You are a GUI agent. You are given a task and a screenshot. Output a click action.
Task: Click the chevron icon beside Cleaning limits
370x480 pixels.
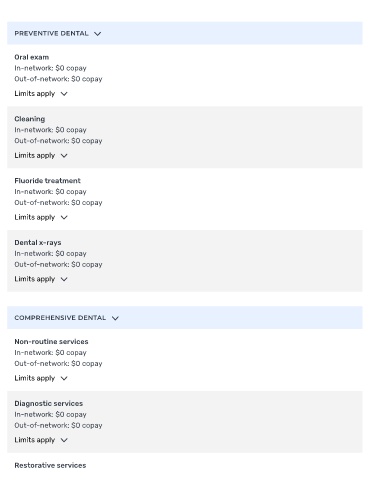[64, 156]
